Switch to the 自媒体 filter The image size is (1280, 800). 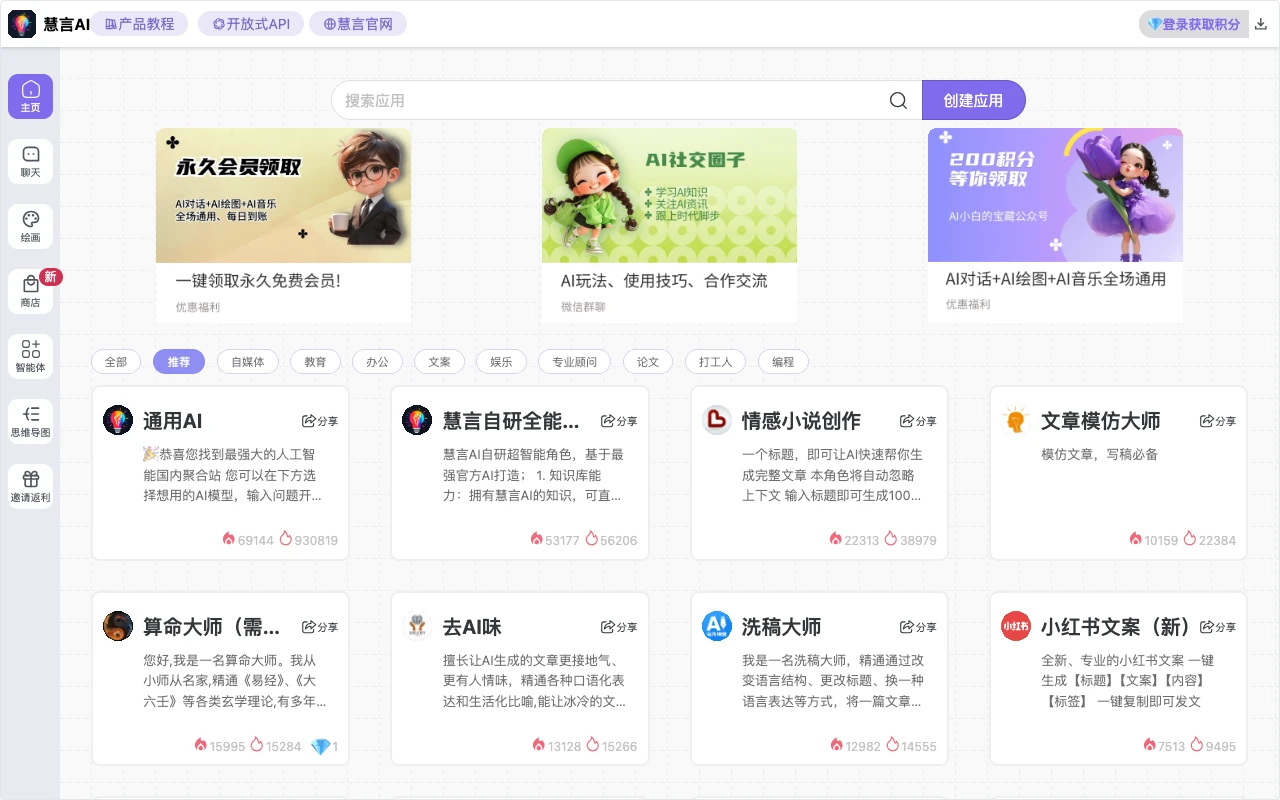click(247, 362)
